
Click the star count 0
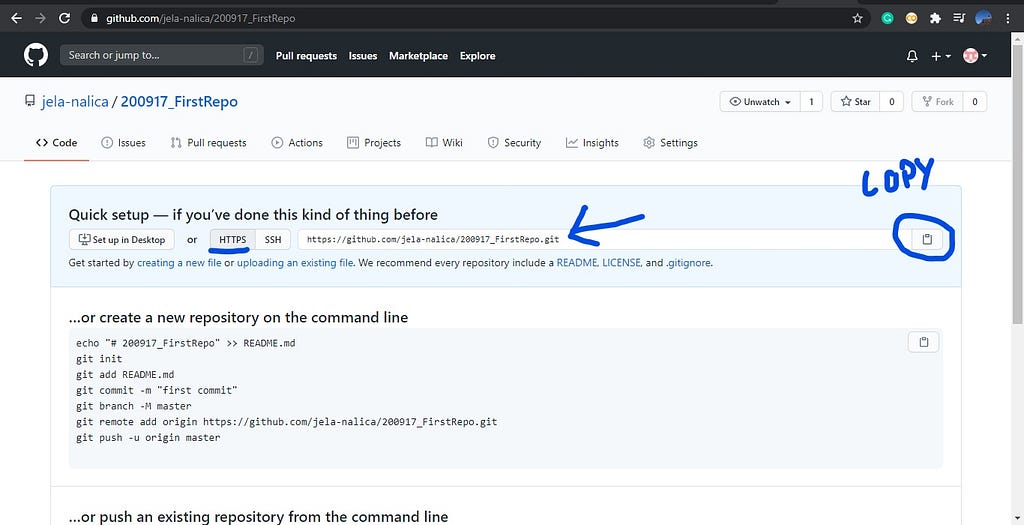892,102
